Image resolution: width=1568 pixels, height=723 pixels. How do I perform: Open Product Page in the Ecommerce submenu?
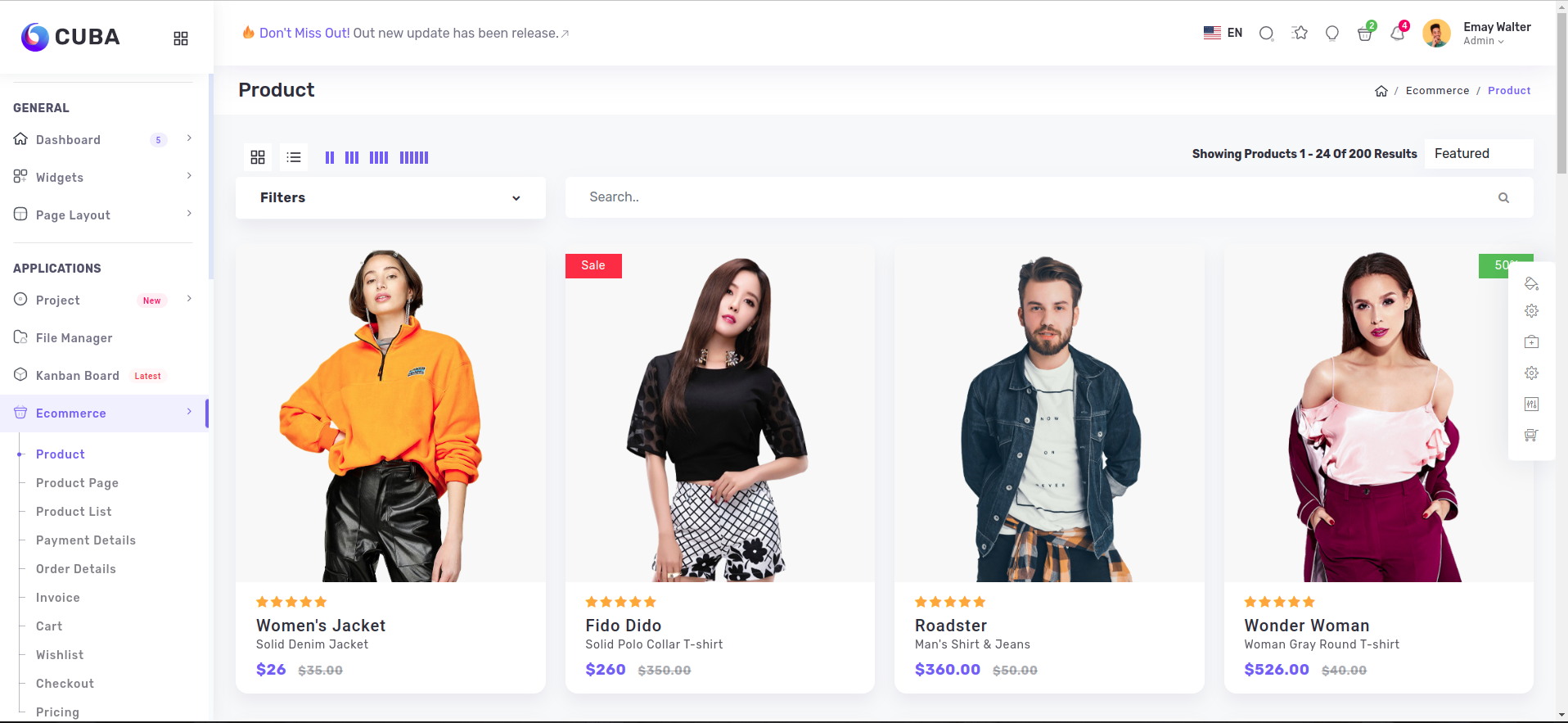click(x=77, y=483)
